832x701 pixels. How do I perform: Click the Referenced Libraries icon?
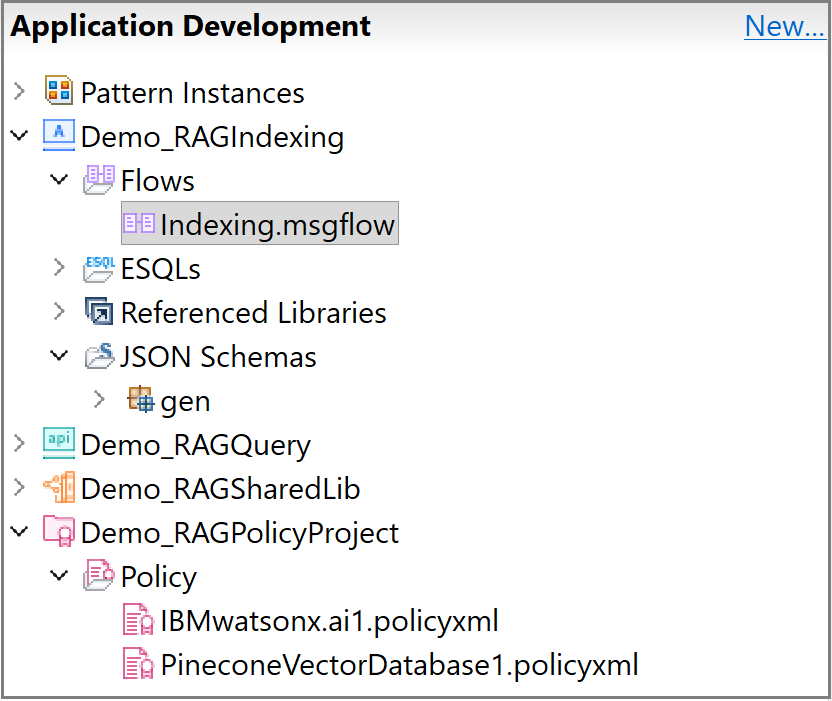click(99, 312)
